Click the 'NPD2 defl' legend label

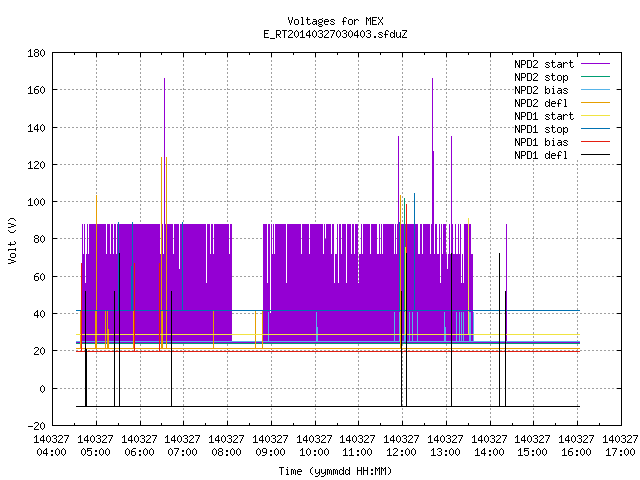pos(541,103)
